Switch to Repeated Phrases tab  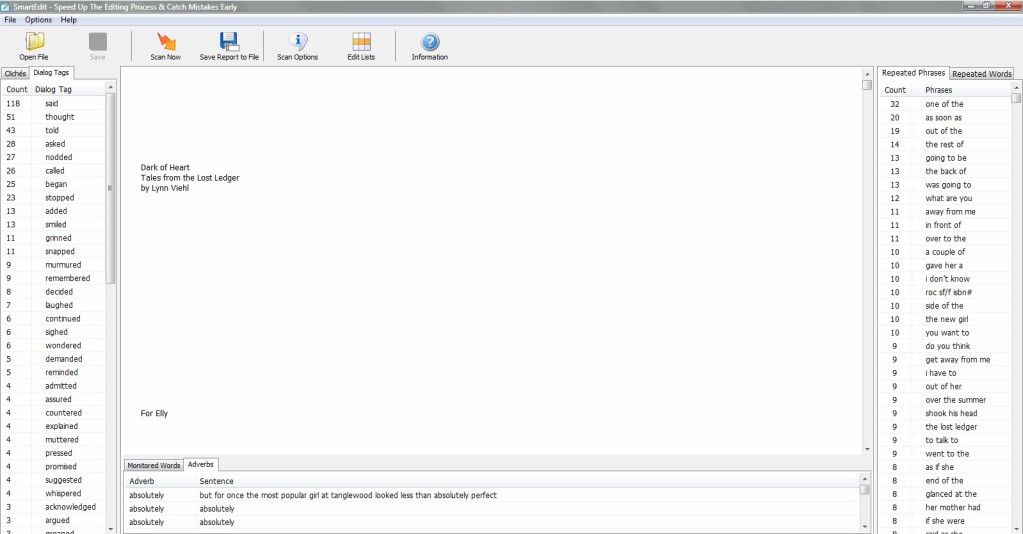pos(913,72)
